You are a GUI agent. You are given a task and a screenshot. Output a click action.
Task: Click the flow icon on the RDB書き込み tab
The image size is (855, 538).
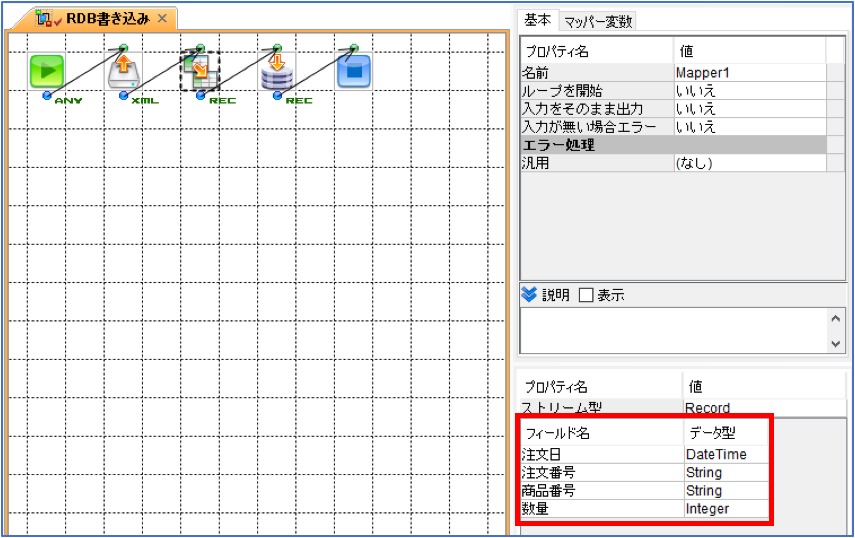tap(45, 19)
